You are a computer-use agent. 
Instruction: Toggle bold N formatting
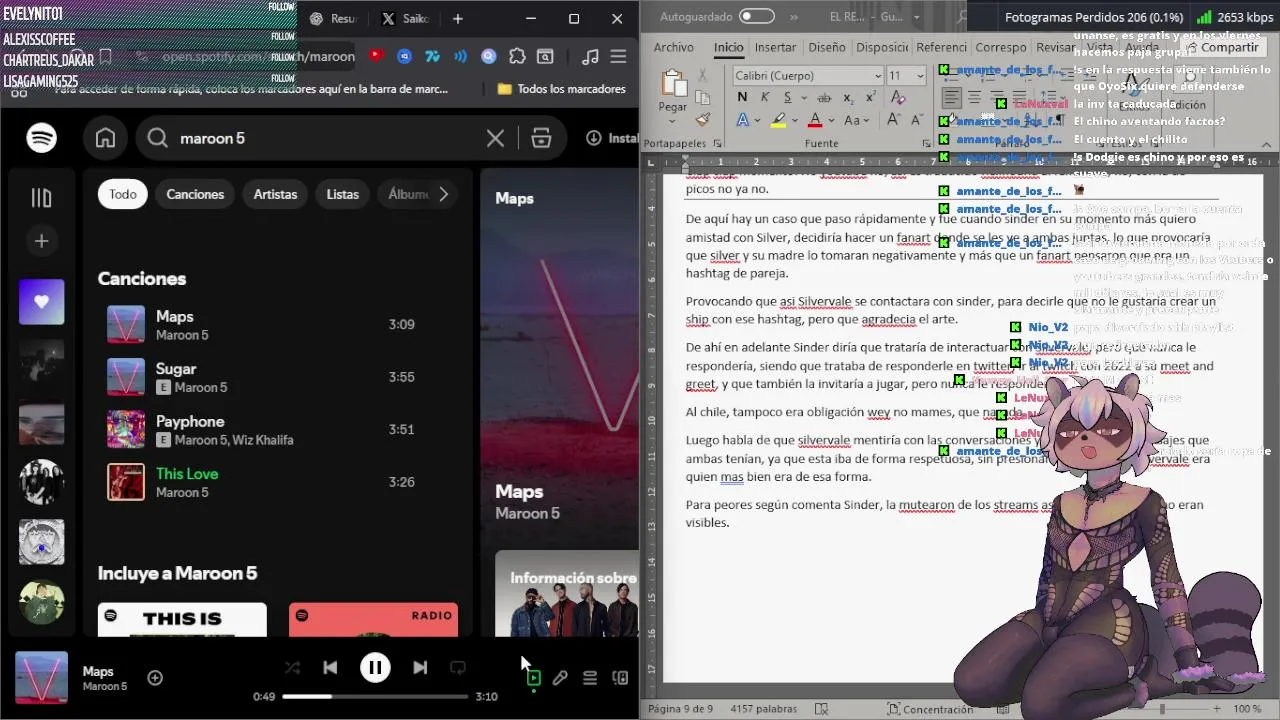pos(742,97)
